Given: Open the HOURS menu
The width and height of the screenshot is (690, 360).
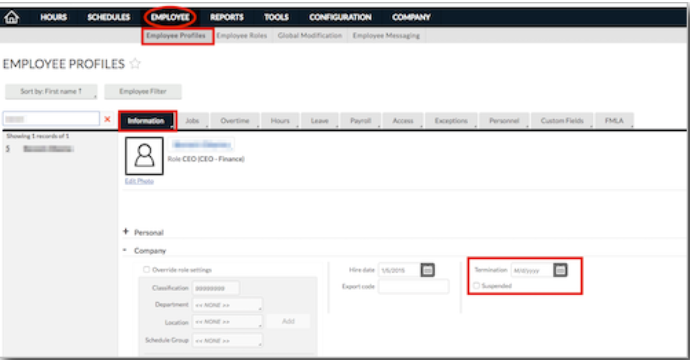Looking at the screenshot, I should [53, 17].
